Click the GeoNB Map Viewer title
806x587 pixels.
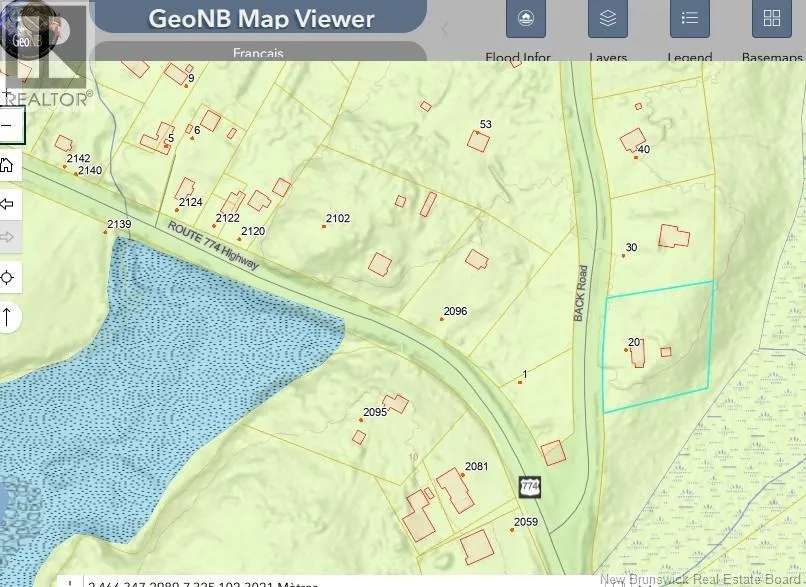pyautogui.click(x=261, y=19)
